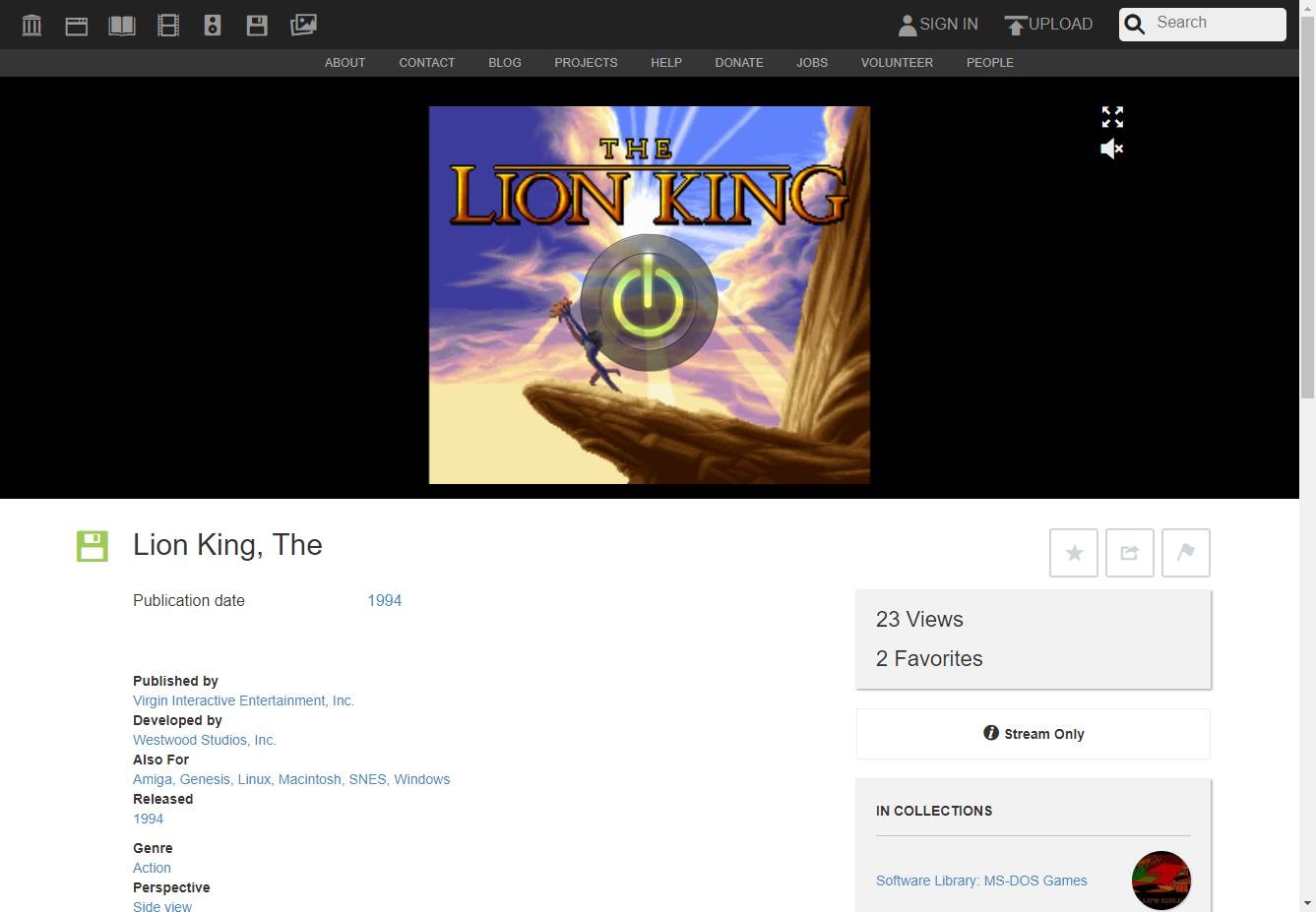Image resolution: width=1316 pixels, height=912 pixels.
Task: Open the HELP menu item
Action: 666,63
